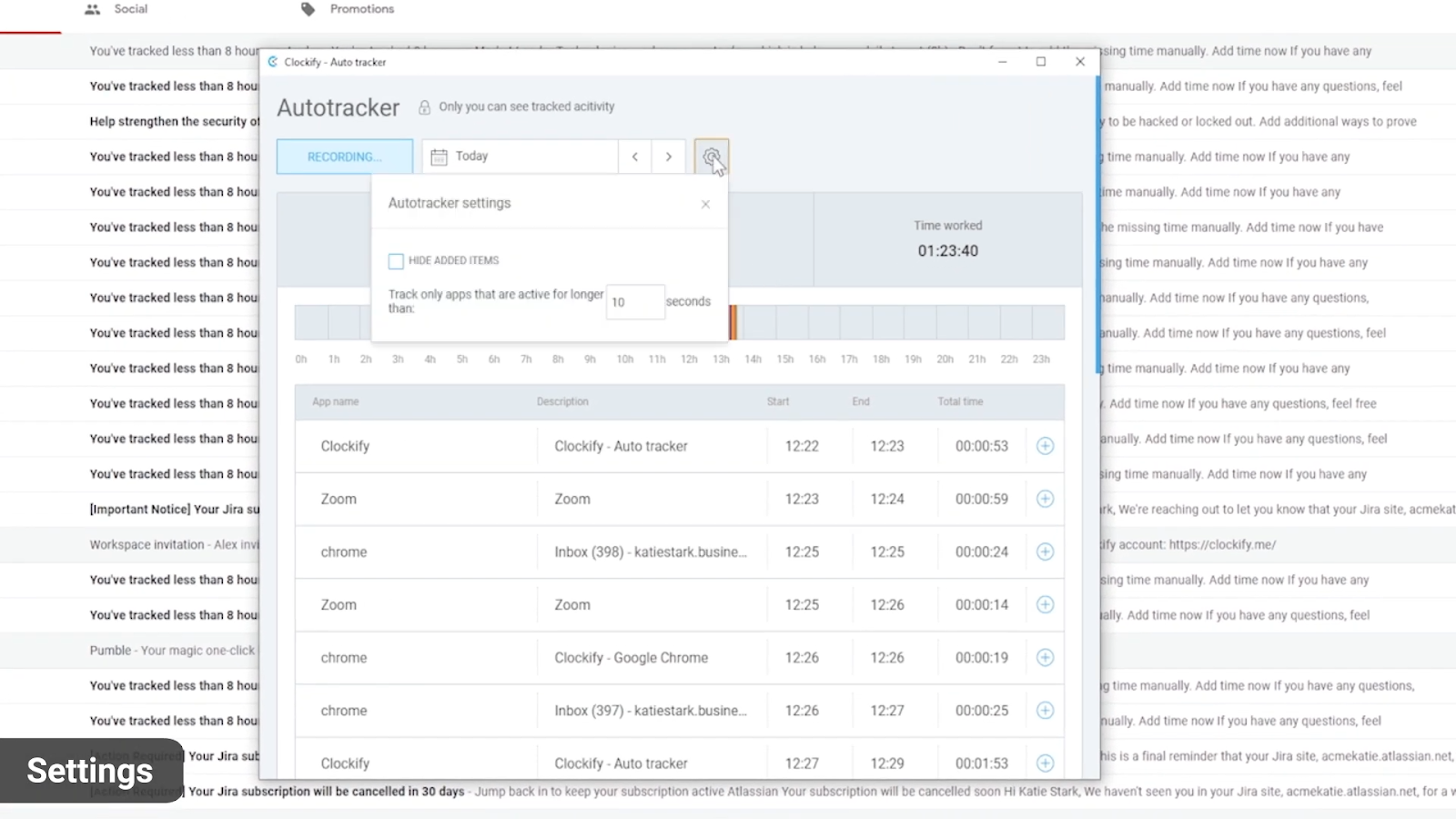Go to next day arrow
The height and width of the screenshot is (819, 1456).
669,157
